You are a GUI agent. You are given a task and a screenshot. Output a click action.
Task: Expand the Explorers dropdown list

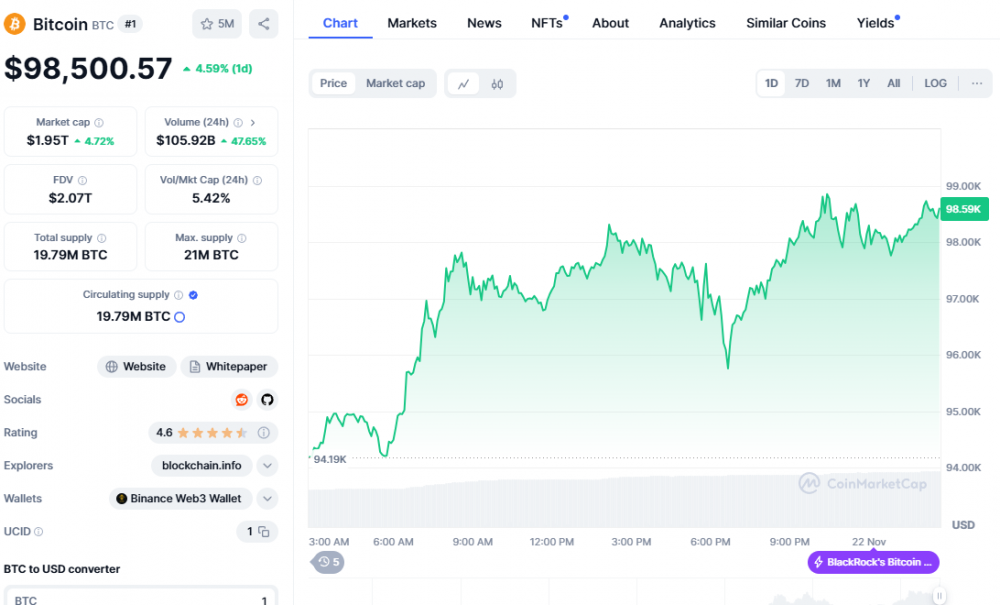[267, 466]
